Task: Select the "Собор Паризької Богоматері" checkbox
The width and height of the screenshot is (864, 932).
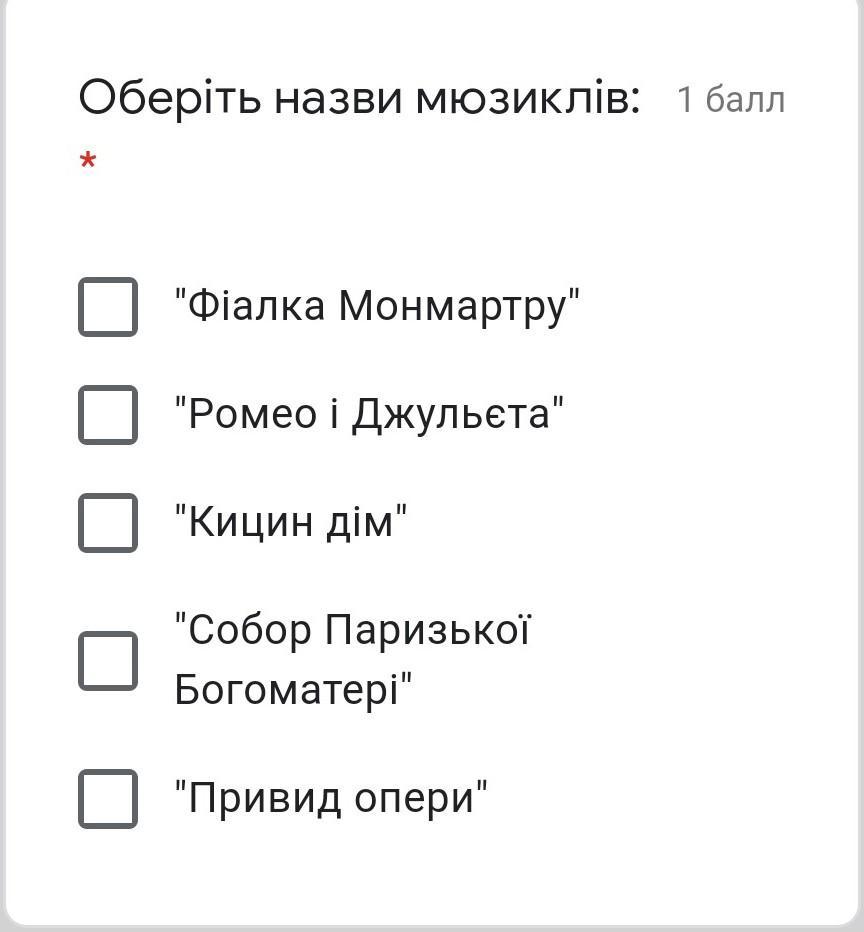Action: click(x=108, y=660)
